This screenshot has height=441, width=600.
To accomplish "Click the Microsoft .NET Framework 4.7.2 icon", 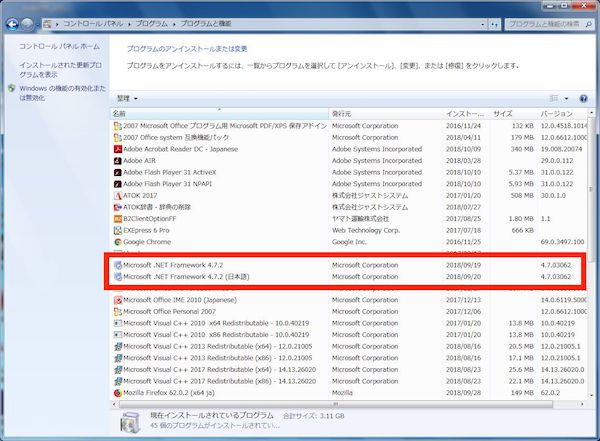I will (x=118, y=265).
